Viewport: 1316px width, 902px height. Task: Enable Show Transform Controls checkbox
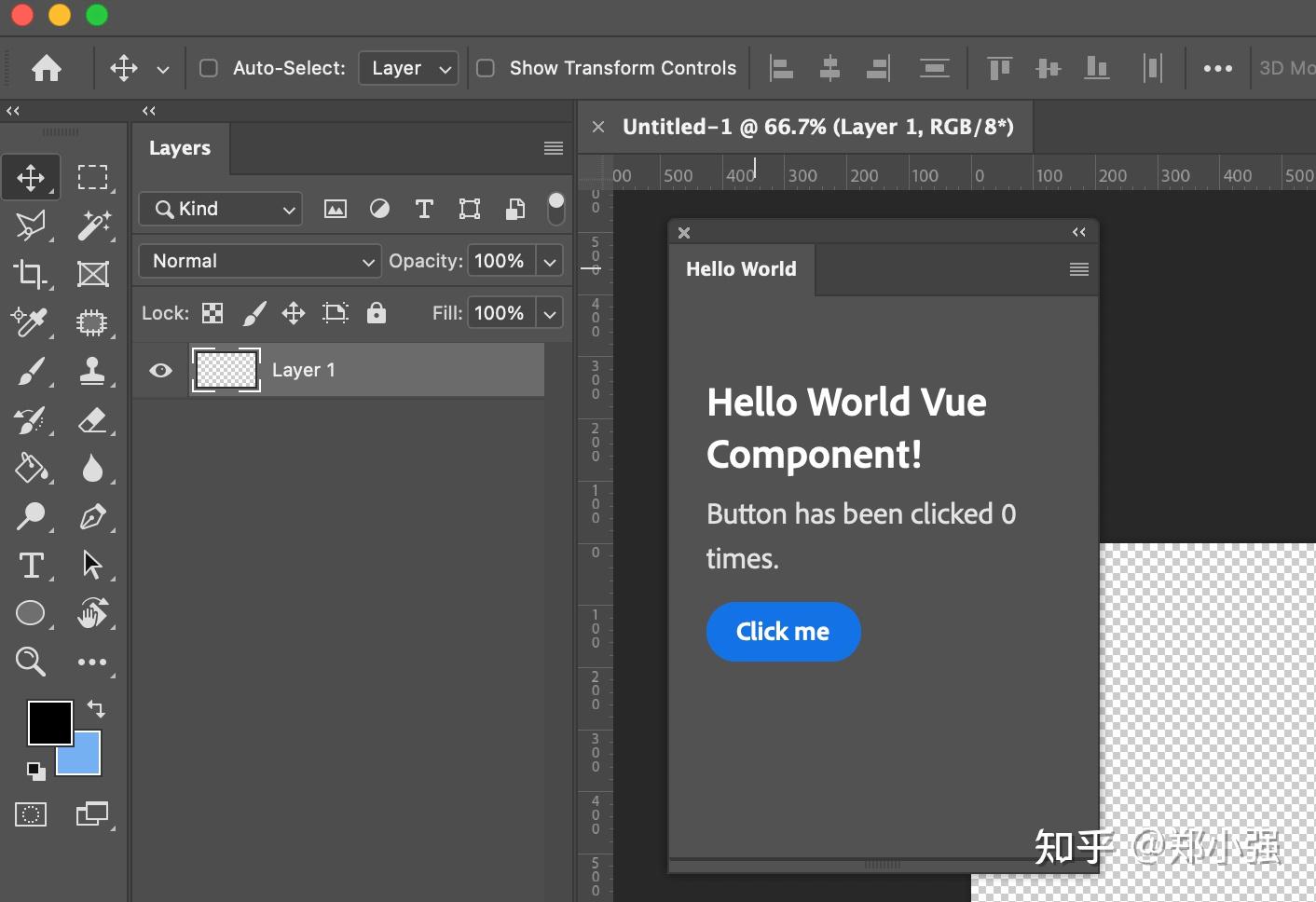tap(486, 68)
